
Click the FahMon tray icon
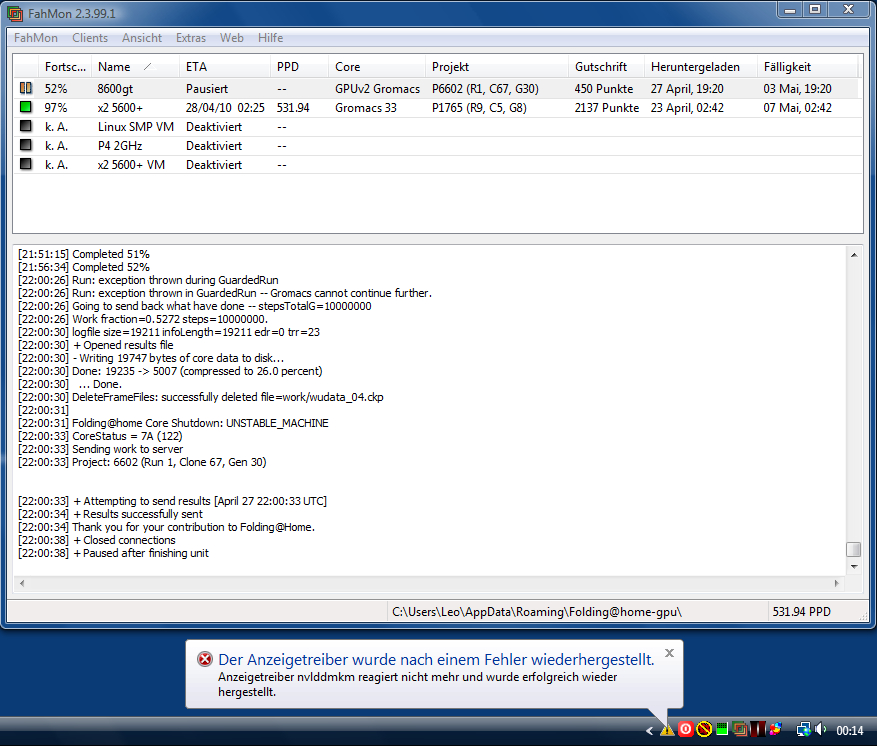click(x=739, y=729)
